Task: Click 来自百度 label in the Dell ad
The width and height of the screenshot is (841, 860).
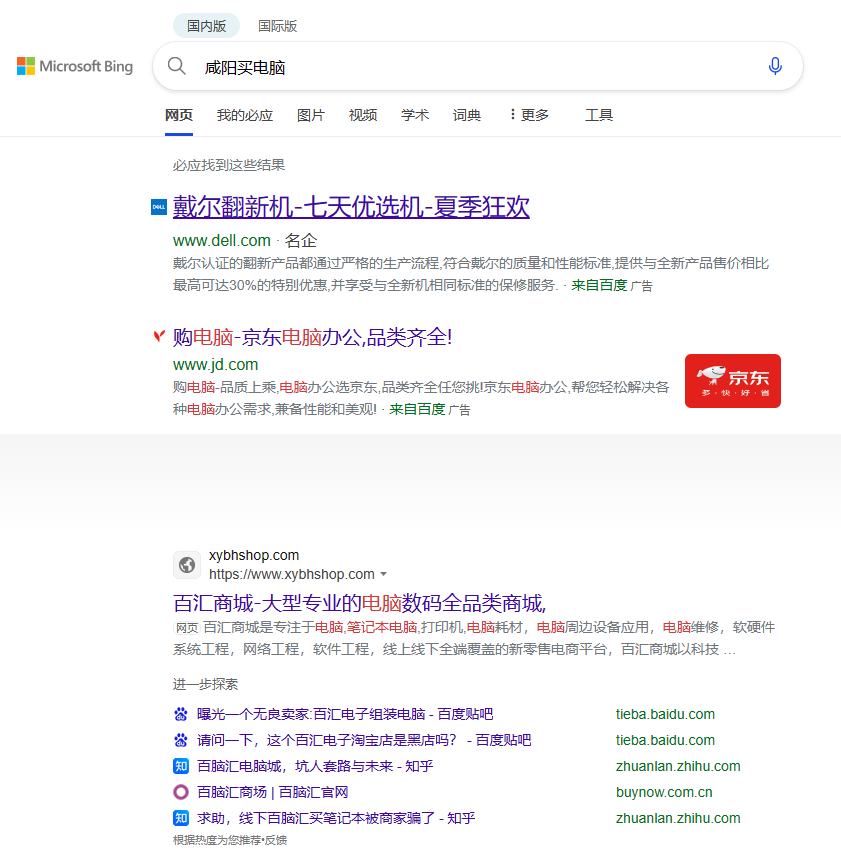Action: [x=599, y=285]
